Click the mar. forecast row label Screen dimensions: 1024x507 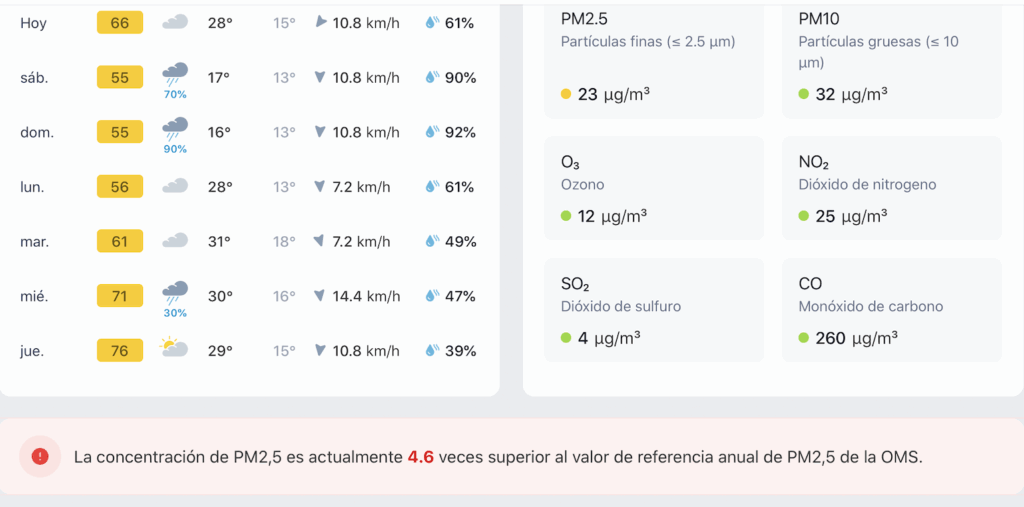[x=35, y=241]
